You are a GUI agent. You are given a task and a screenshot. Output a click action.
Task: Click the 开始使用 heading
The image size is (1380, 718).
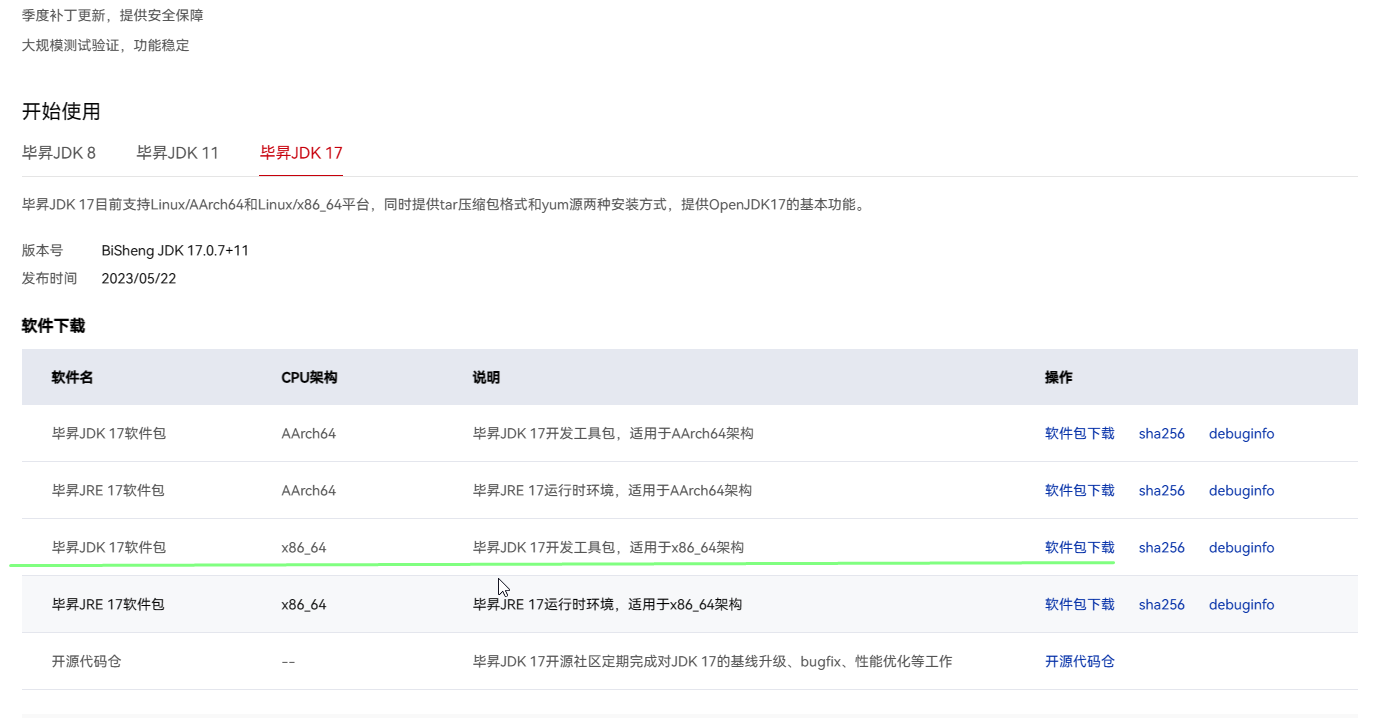tap(61, 111)
